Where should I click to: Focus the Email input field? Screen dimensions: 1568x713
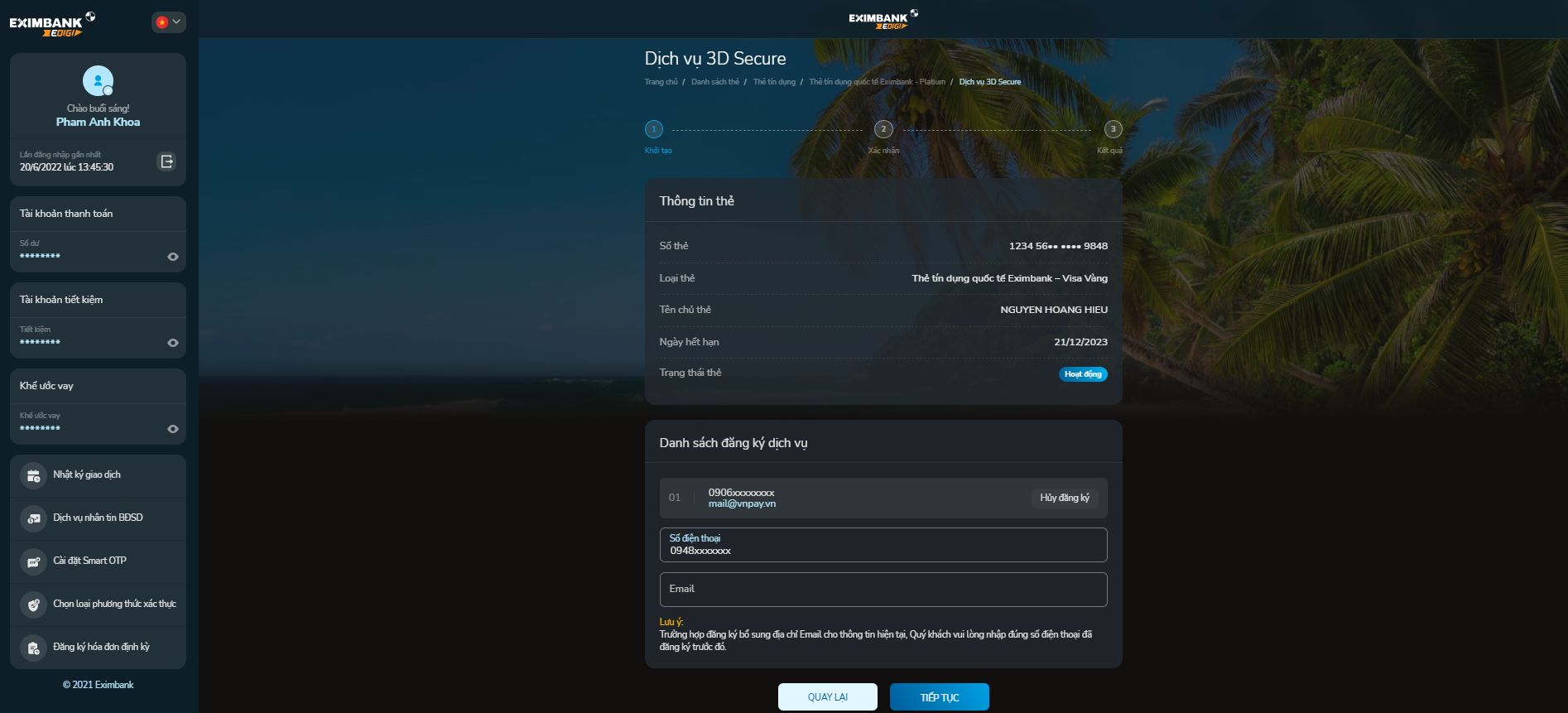click(x=883, y=590)
